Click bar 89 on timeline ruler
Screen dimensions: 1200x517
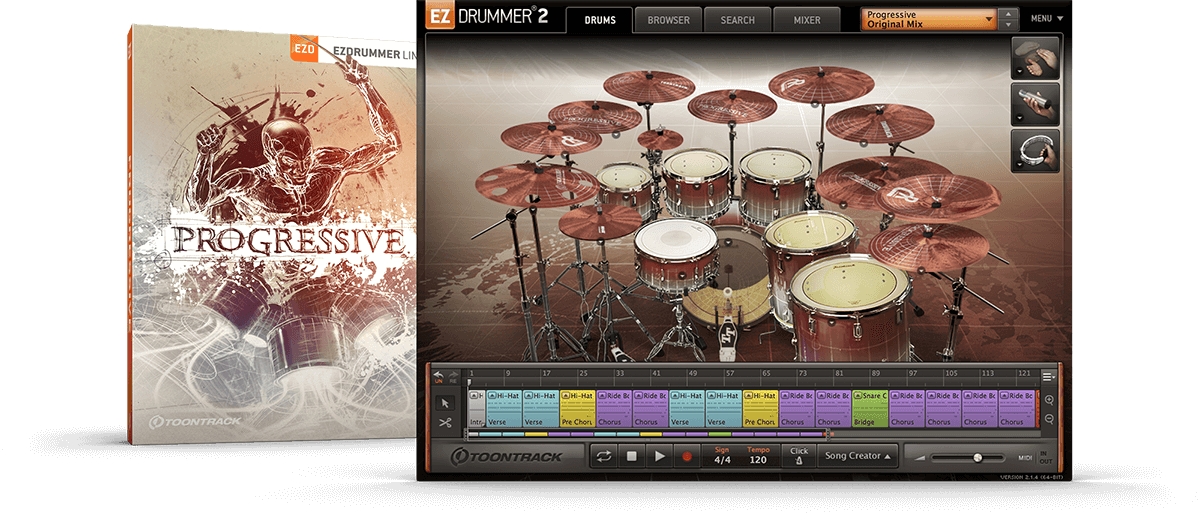(x=876, y=373)
